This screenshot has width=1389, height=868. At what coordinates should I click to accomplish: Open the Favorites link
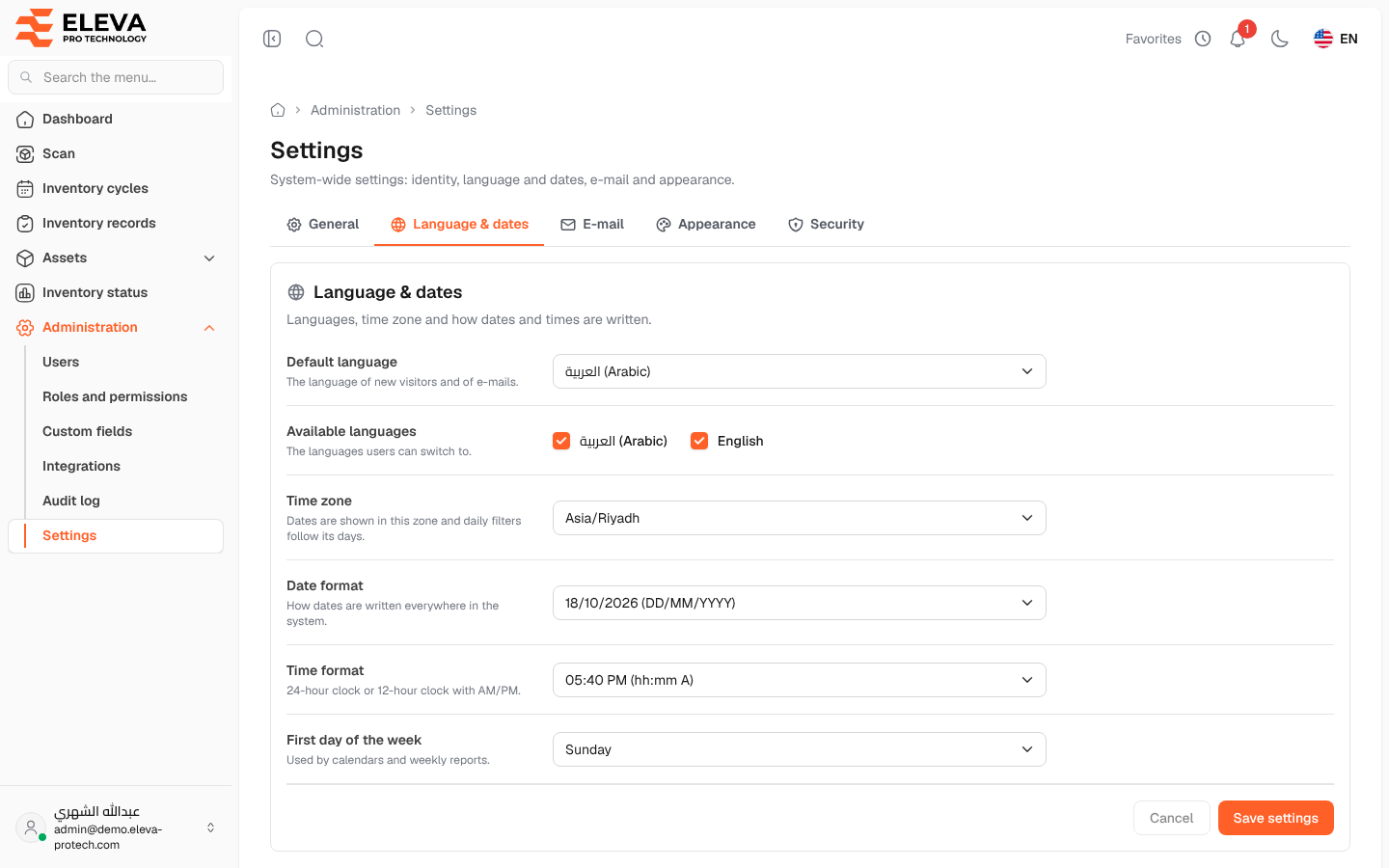click(x=1154, y=39)
